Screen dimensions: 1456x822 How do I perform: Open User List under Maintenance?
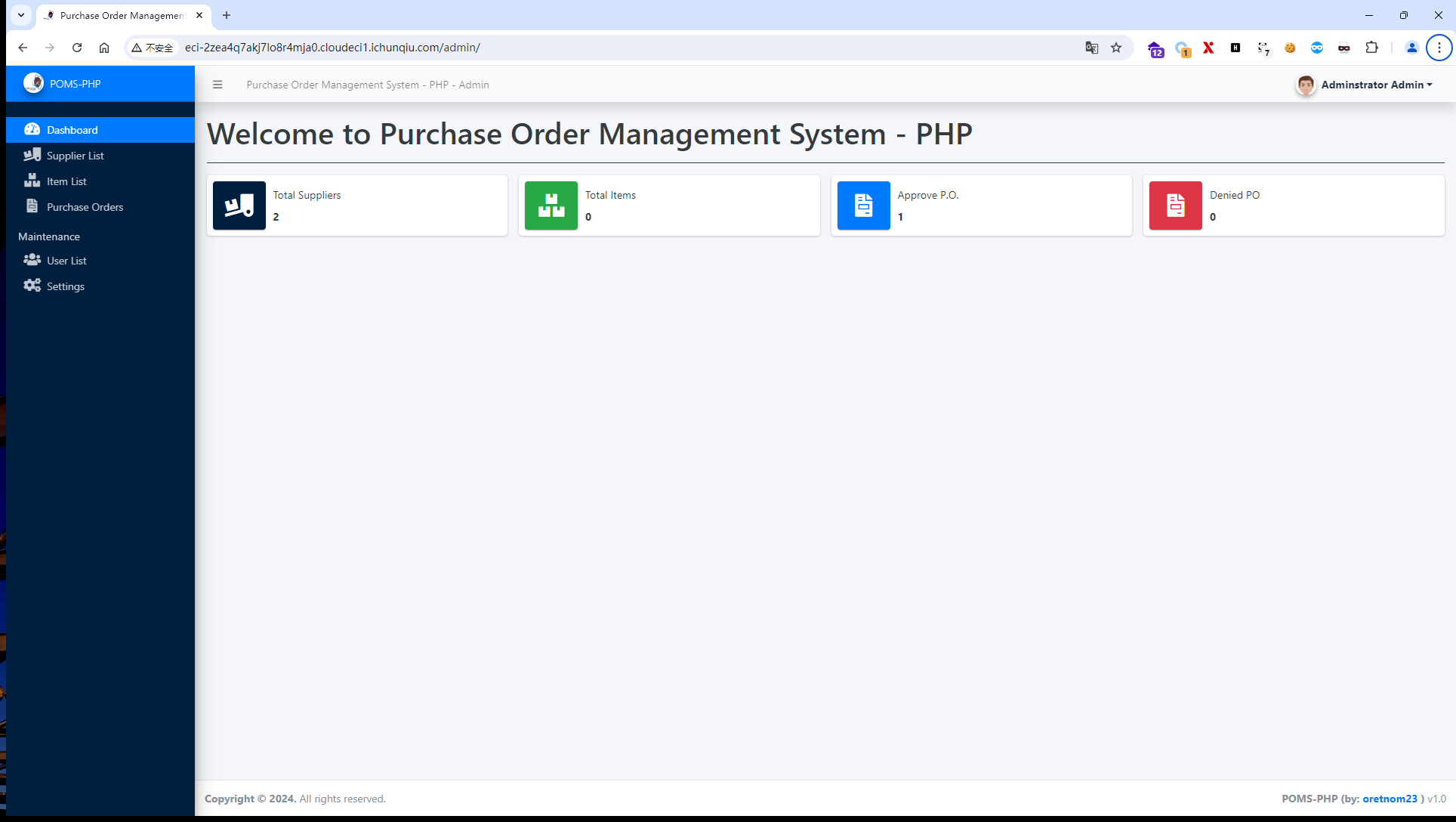coord(66,261)
